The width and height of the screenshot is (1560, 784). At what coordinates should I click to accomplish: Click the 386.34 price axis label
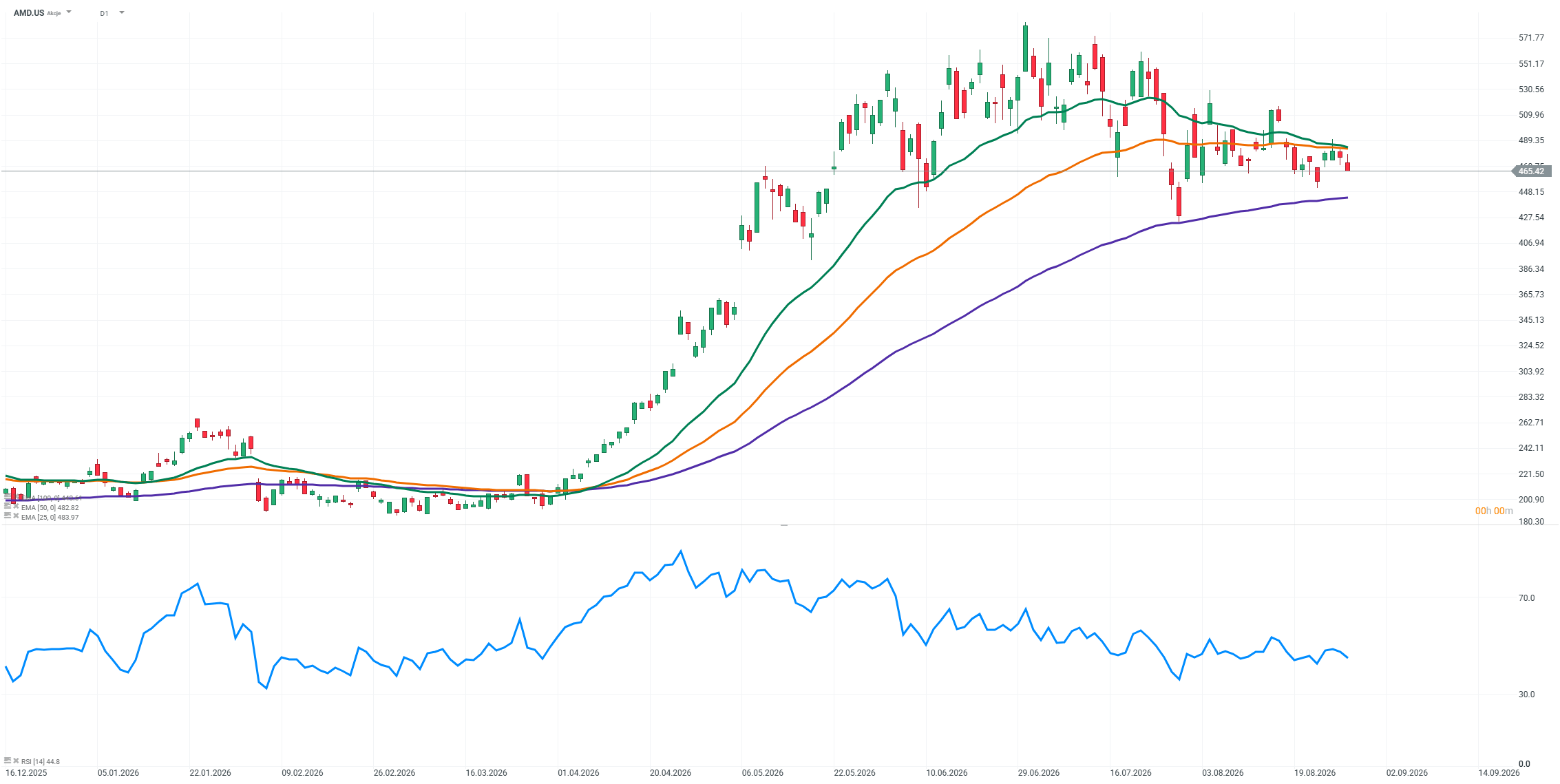[1531, 269]
